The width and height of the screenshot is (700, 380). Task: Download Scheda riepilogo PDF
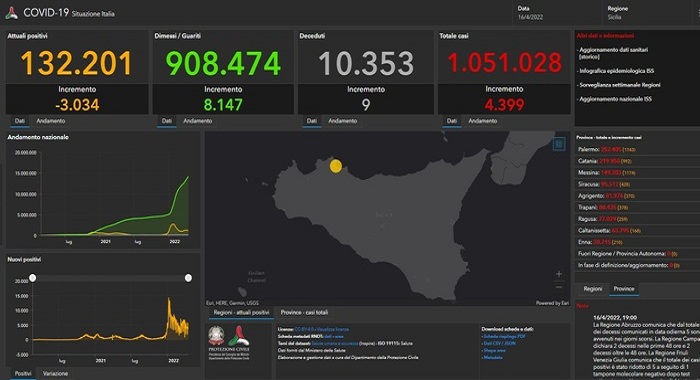click(504, 336)
